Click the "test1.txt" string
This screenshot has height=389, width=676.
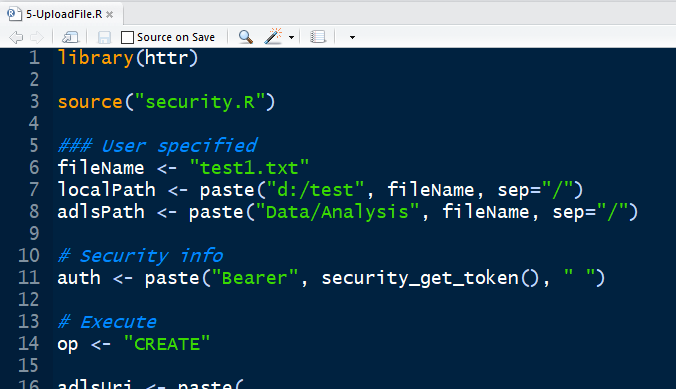pos(249,168)
